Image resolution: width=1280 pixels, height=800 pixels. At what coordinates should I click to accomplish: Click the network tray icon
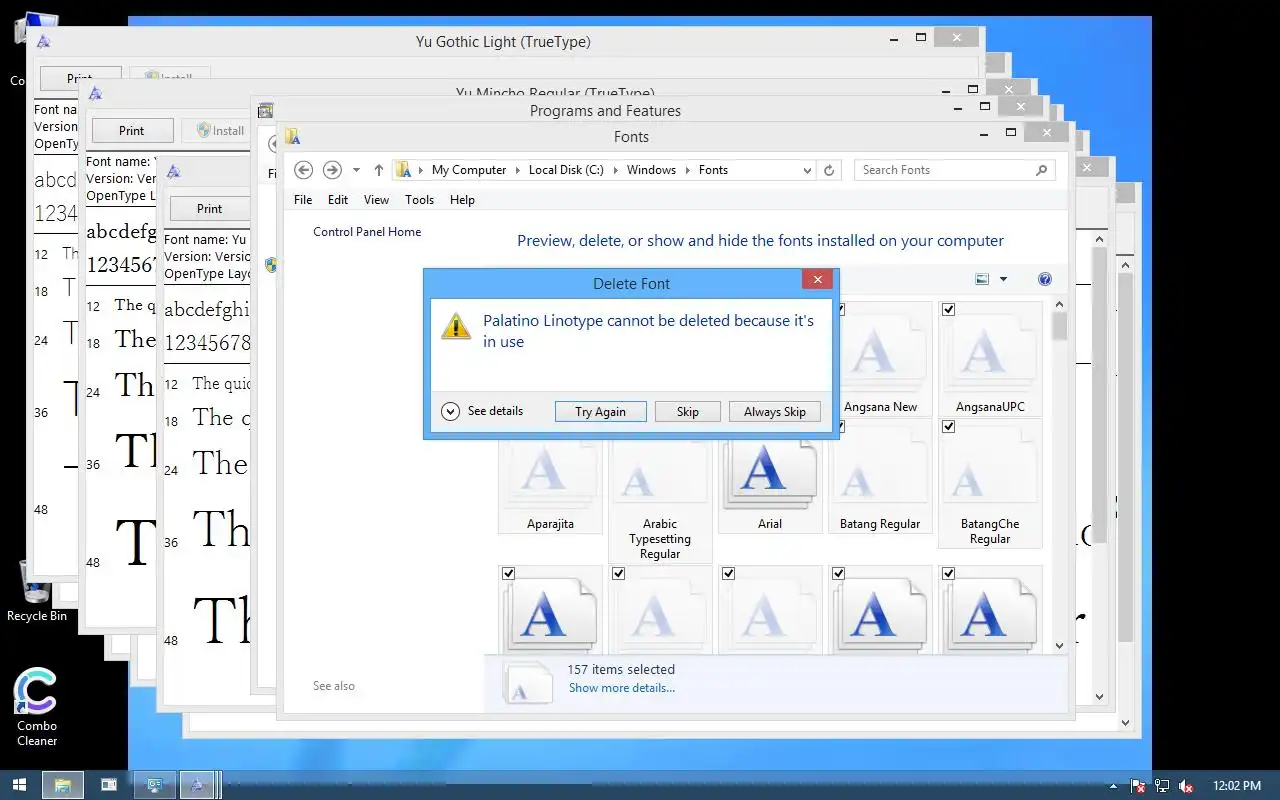(1162, 786)
